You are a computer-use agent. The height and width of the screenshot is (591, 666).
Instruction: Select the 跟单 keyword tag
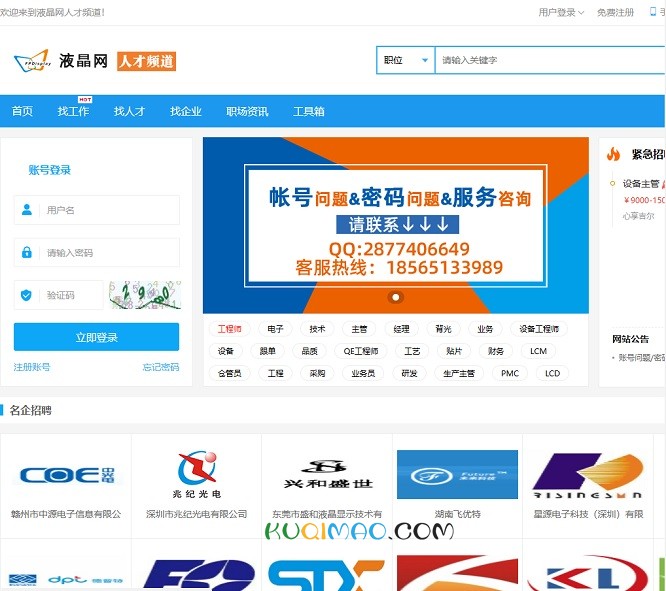pyautogui.click(x=268, y=351)
